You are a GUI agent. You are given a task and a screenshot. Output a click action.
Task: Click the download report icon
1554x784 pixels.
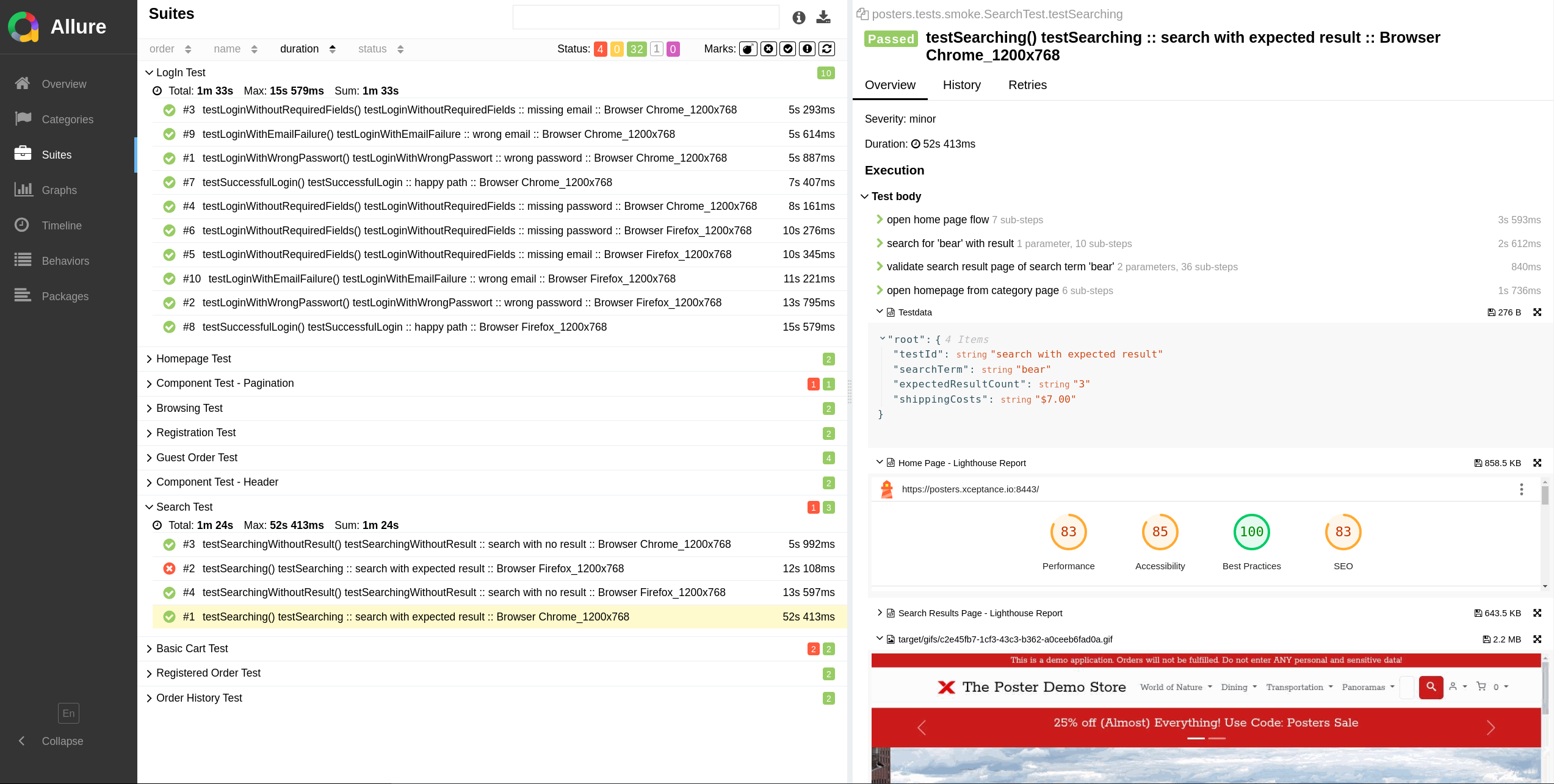pyautogui.click(x=823, y=17)
